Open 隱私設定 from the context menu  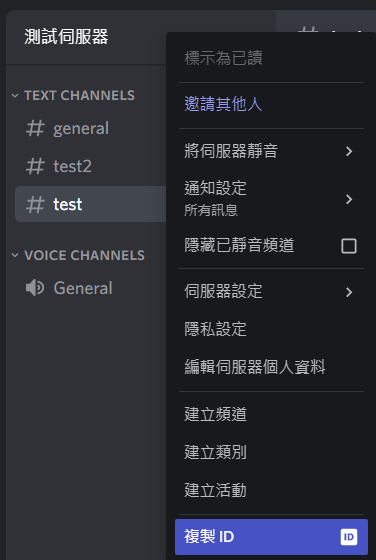pos(271,330)
